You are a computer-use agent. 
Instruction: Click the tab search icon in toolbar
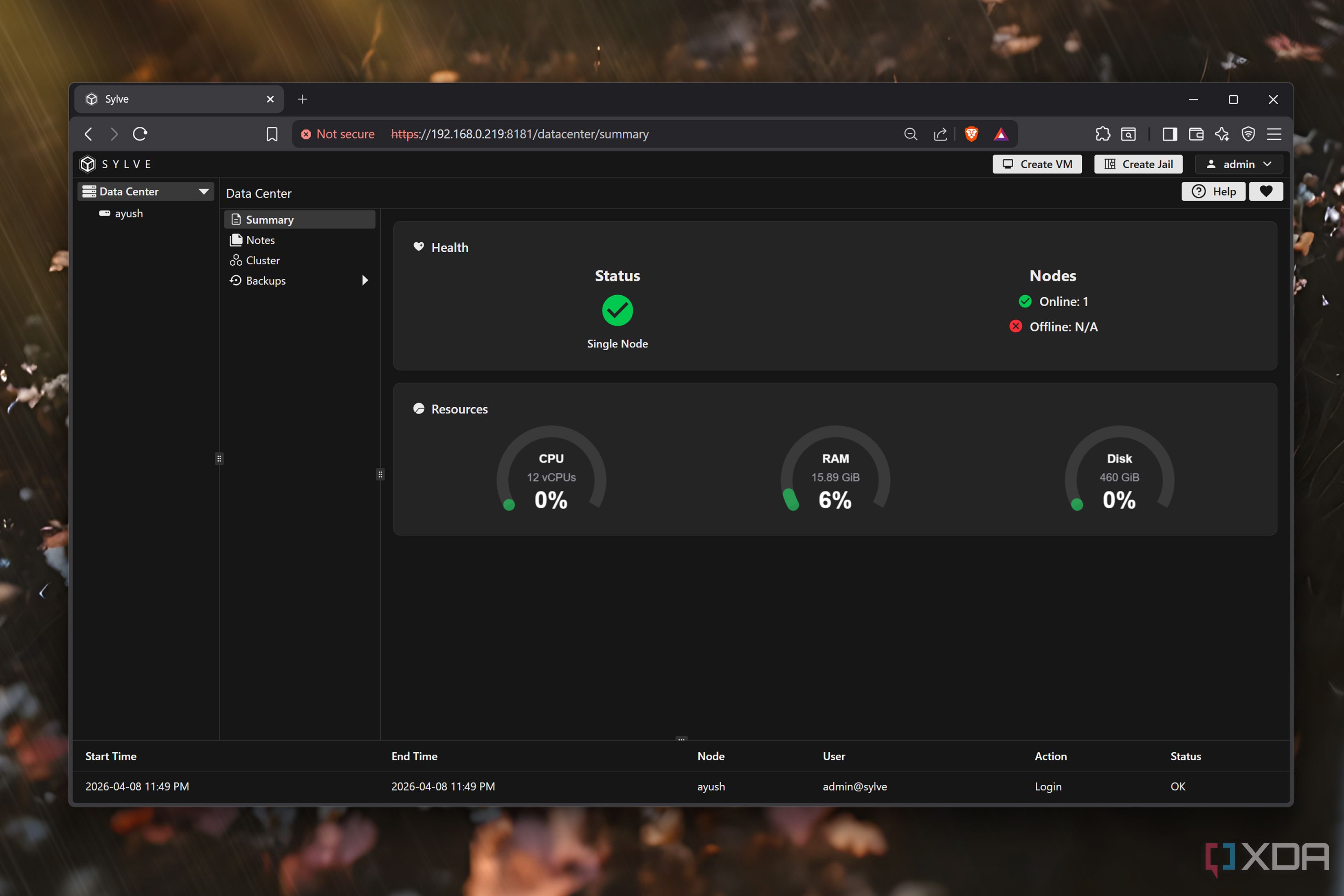(x=1128, y=134)
